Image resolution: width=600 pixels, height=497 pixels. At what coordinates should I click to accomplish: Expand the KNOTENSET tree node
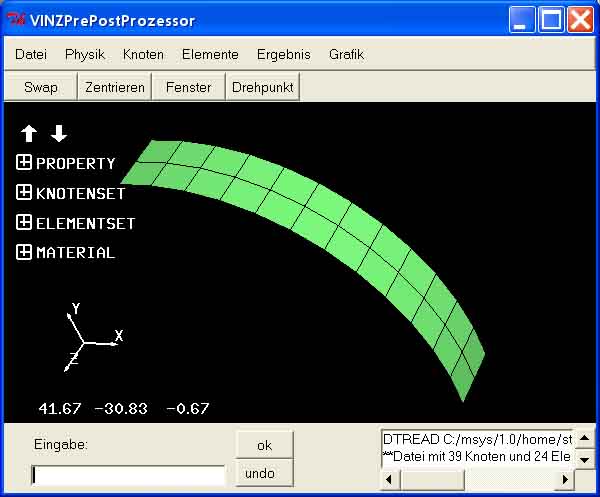pos(24,192)
